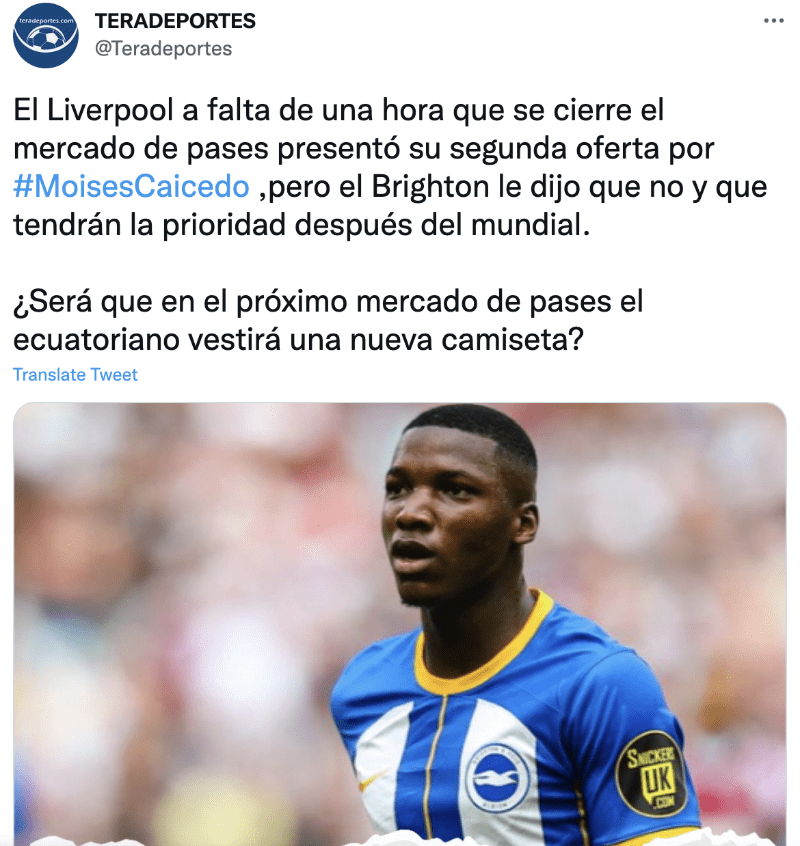Click the Translate Tweet link
This screenshot has height=846, width=800.
[75, 374]
